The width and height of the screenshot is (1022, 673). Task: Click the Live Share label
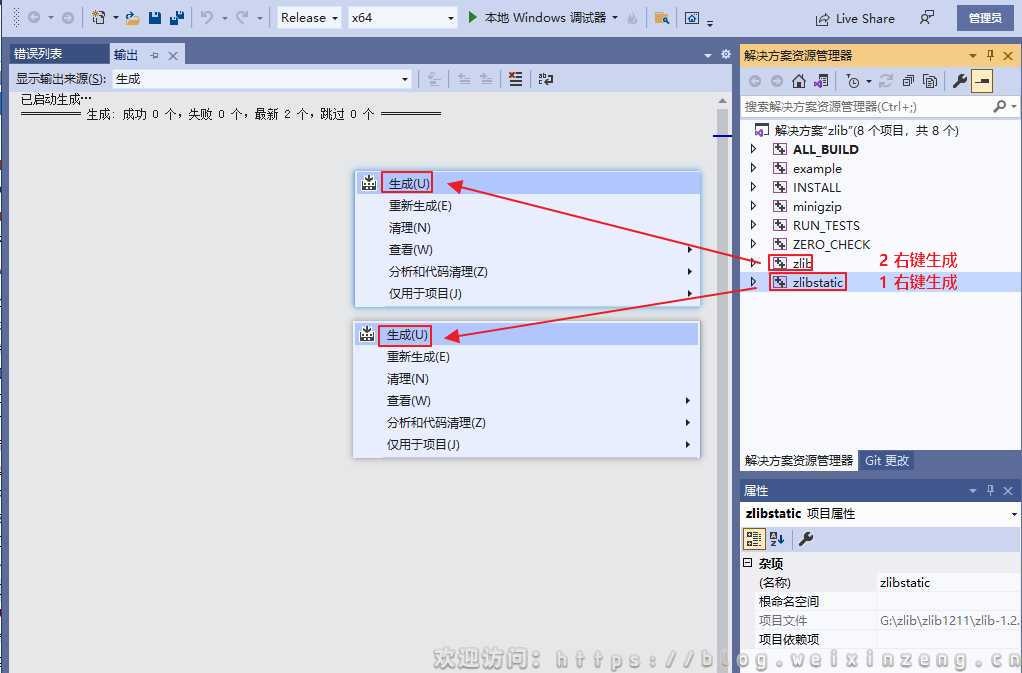pos(865,19)
